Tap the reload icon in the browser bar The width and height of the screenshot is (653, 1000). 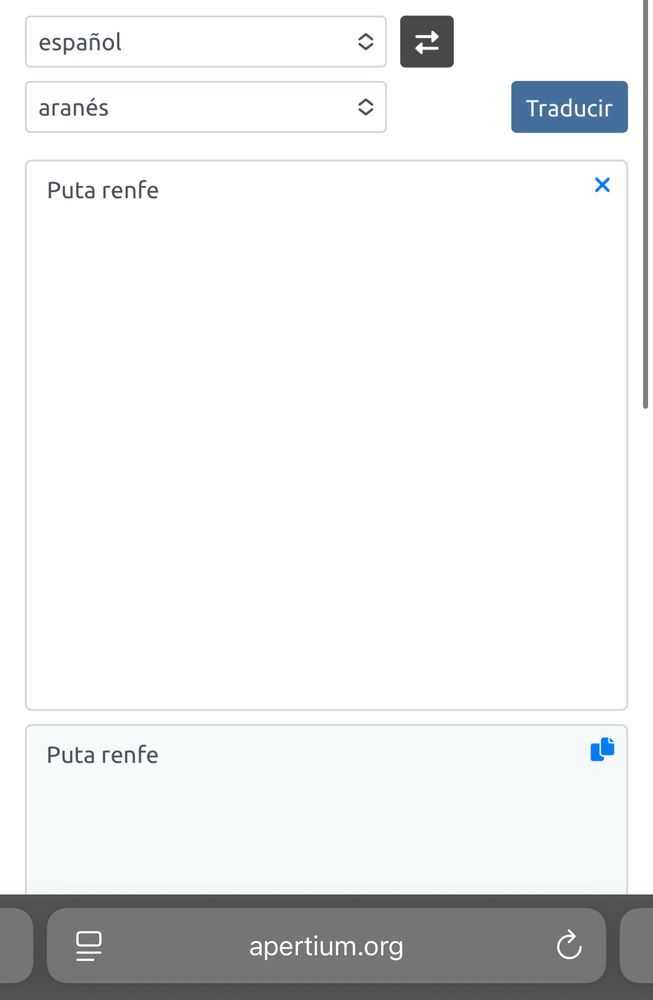[569, 946]
